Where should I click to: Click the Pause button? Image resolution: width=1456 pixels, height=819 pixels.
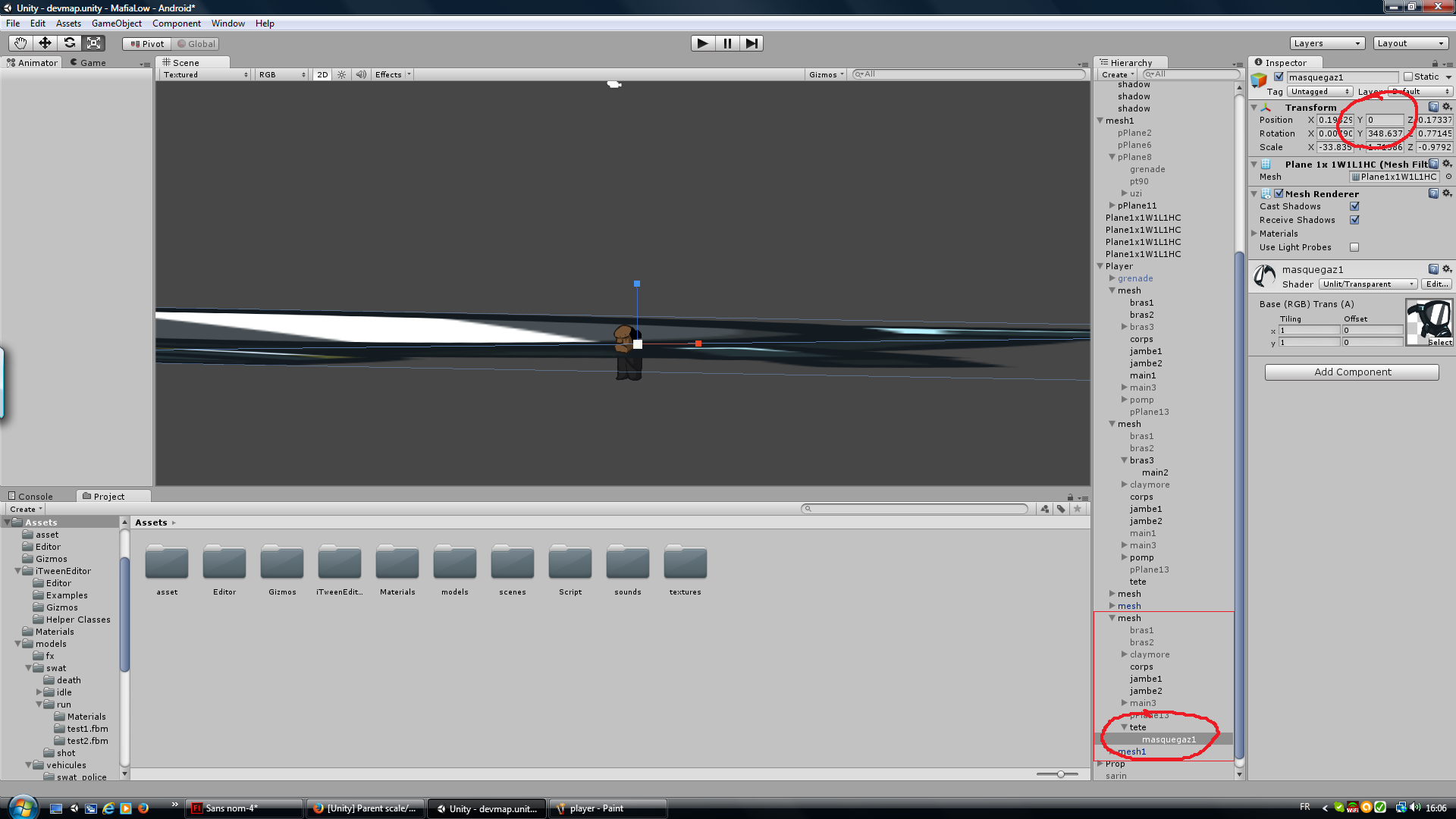point(727,43)
